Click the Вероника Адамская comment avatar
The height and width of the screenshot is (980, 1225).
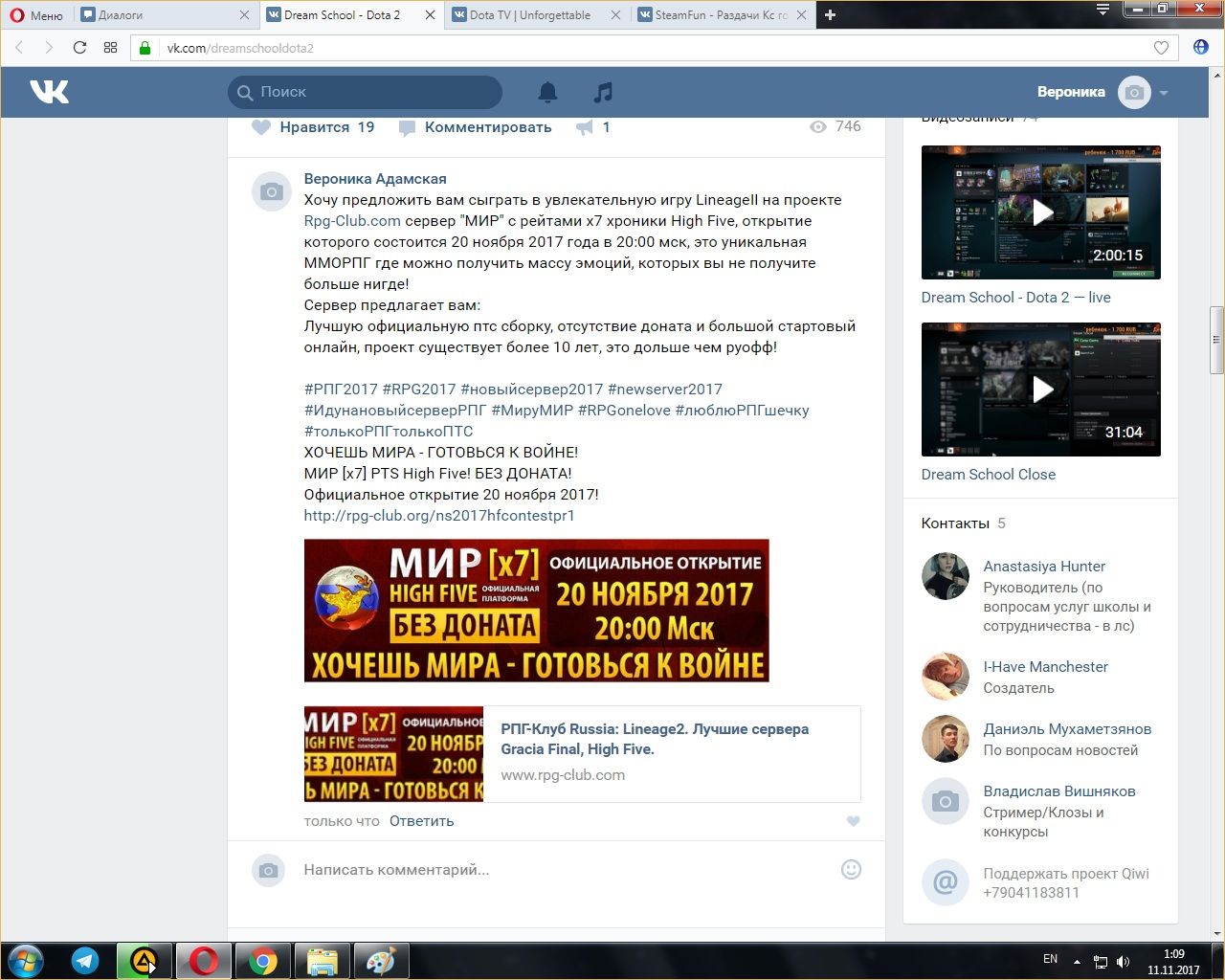pyautogui.click(x=271, y=191)
